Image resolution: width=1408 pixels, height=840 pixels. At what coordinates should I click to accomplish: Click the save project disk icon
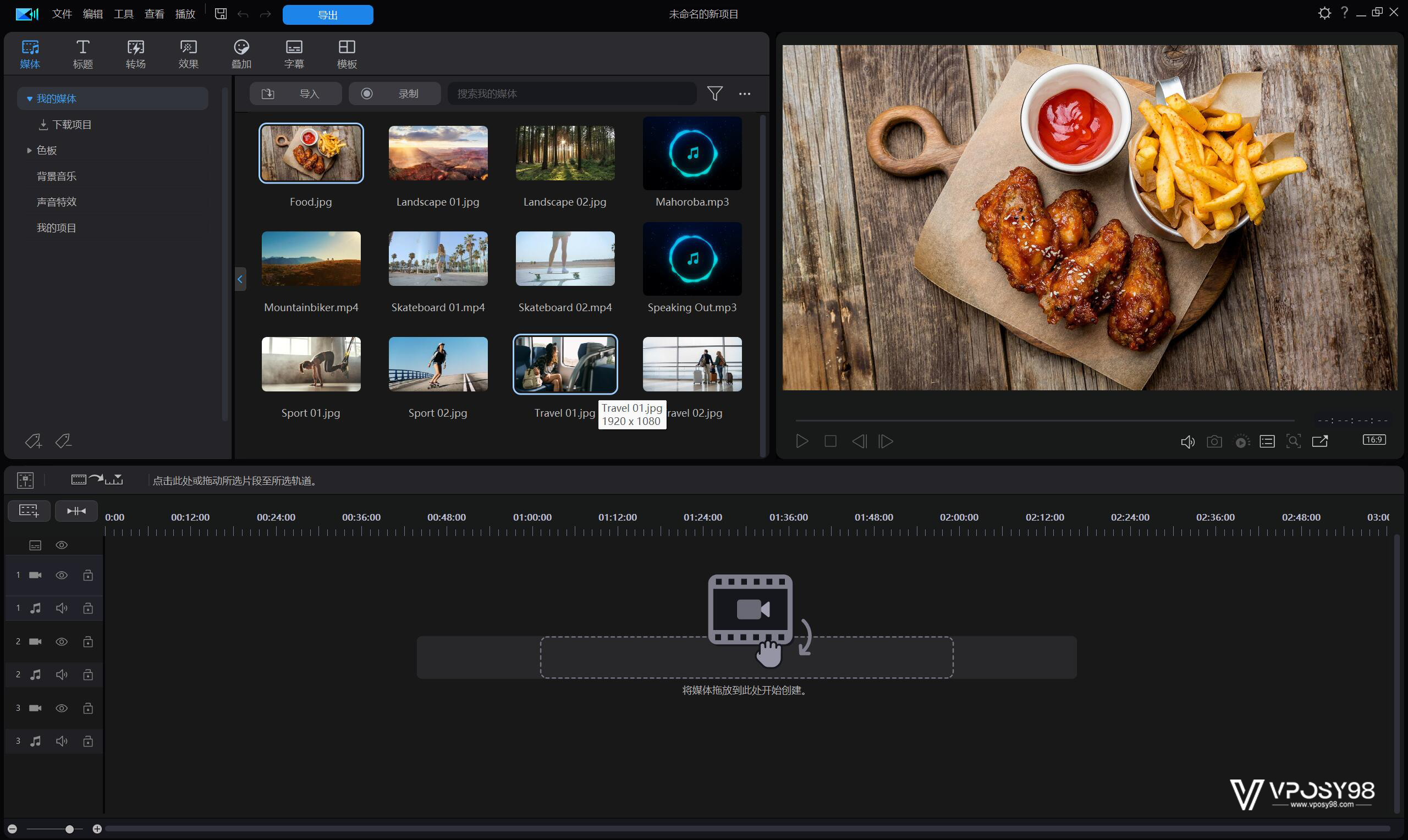[x=221, y=14]
